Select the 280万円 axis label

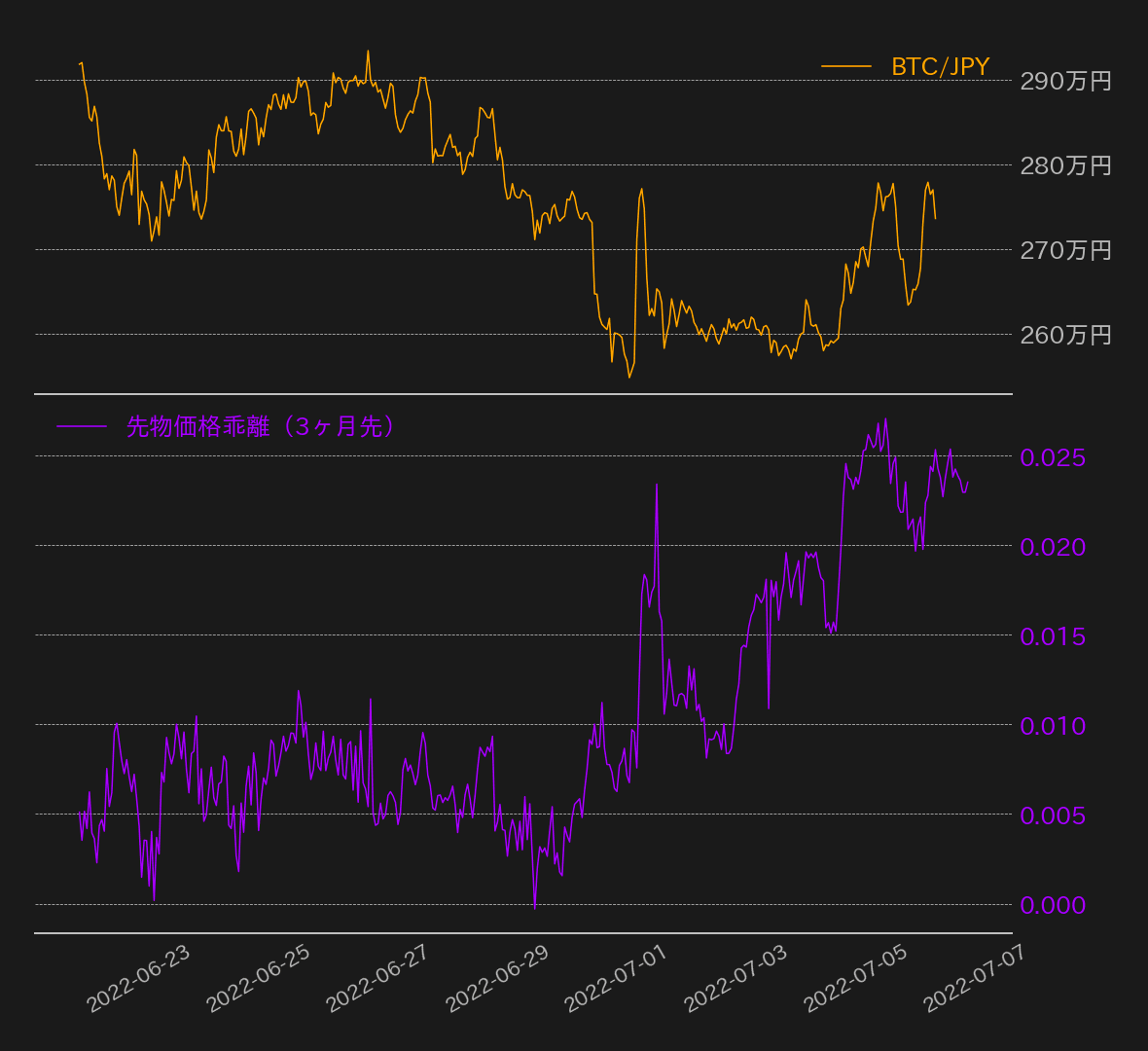pyautogui.click(x=1065, y=165)
